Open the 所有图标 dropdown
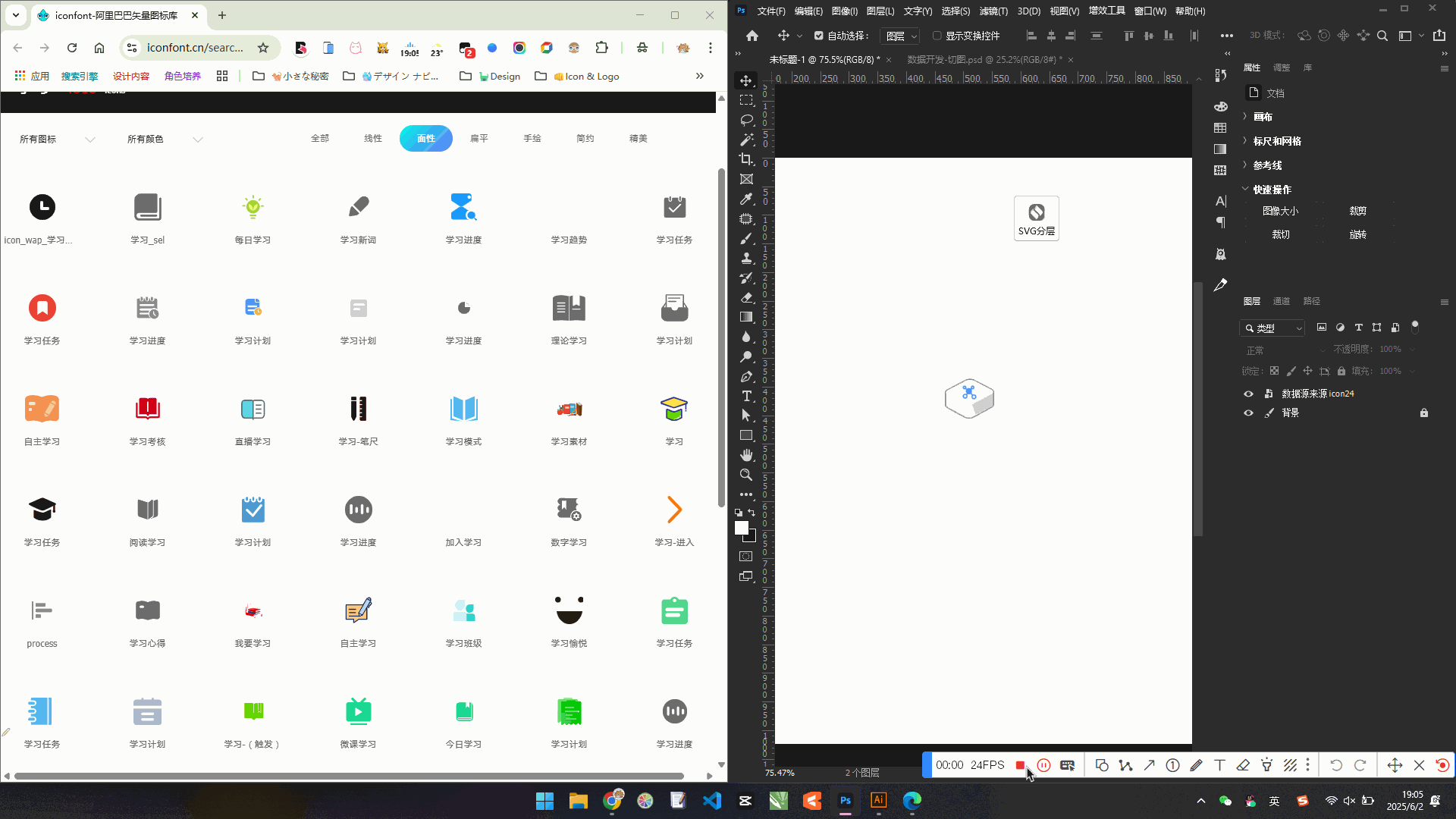 click(58, 140)
